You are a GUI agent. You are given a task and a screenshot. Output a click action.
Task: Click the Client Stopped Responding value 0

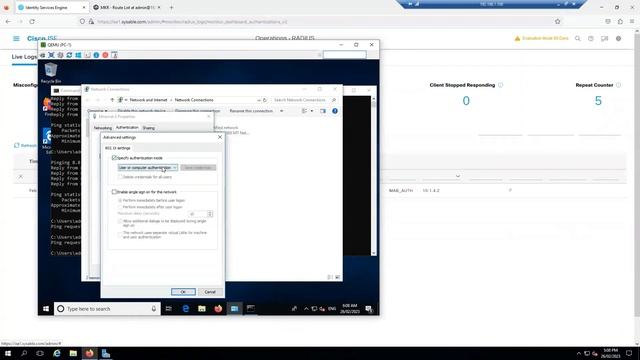(466, 101)
